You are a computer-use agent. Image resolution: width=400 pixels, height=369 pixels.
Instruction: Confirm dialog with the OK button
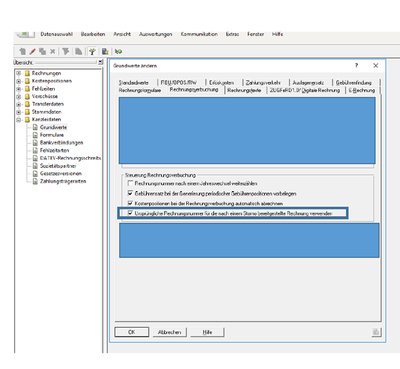132,332
